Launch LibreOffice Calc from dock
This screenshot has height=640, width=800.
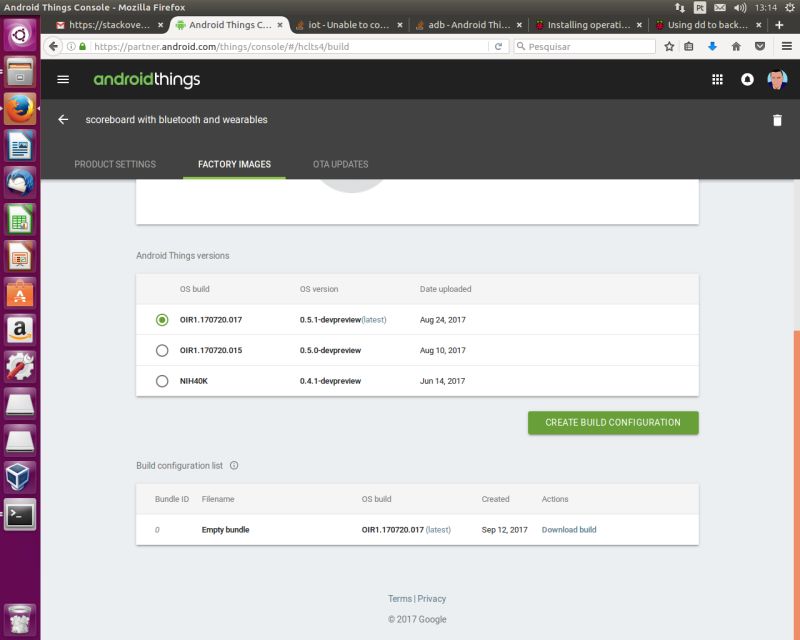tap(20, 219)
